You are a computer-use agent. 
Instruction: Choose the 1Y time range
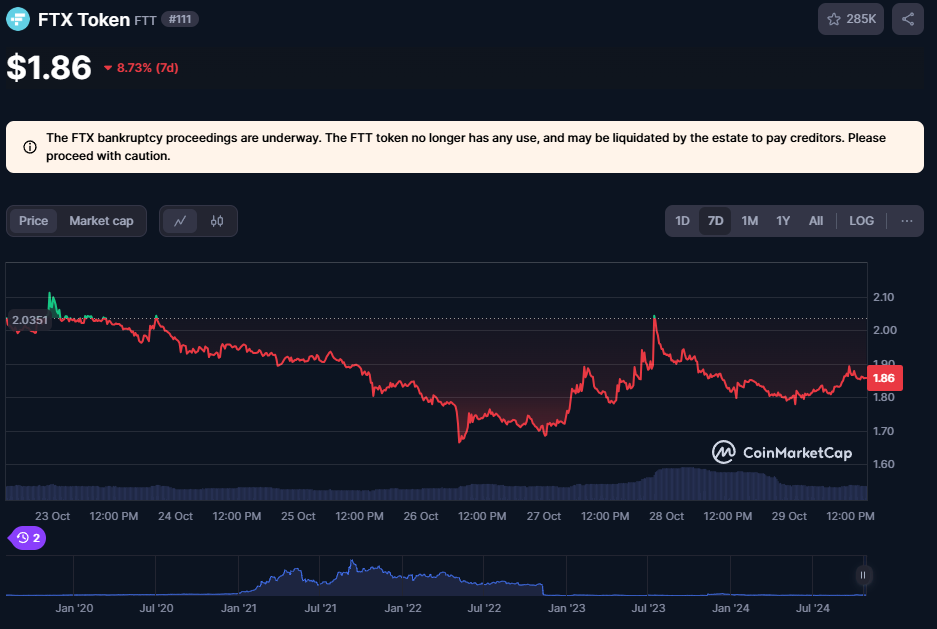point(783,221)
